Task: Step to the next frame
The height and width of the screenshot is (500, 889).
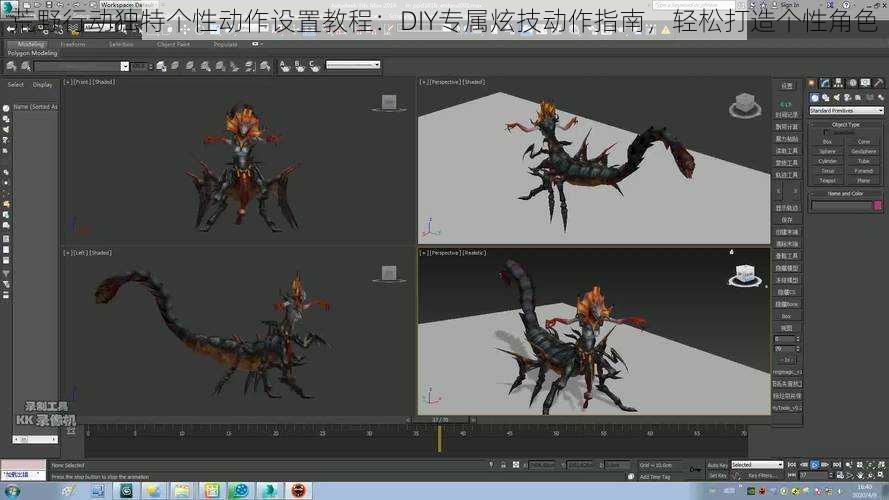Action: [x=826, y=465]
